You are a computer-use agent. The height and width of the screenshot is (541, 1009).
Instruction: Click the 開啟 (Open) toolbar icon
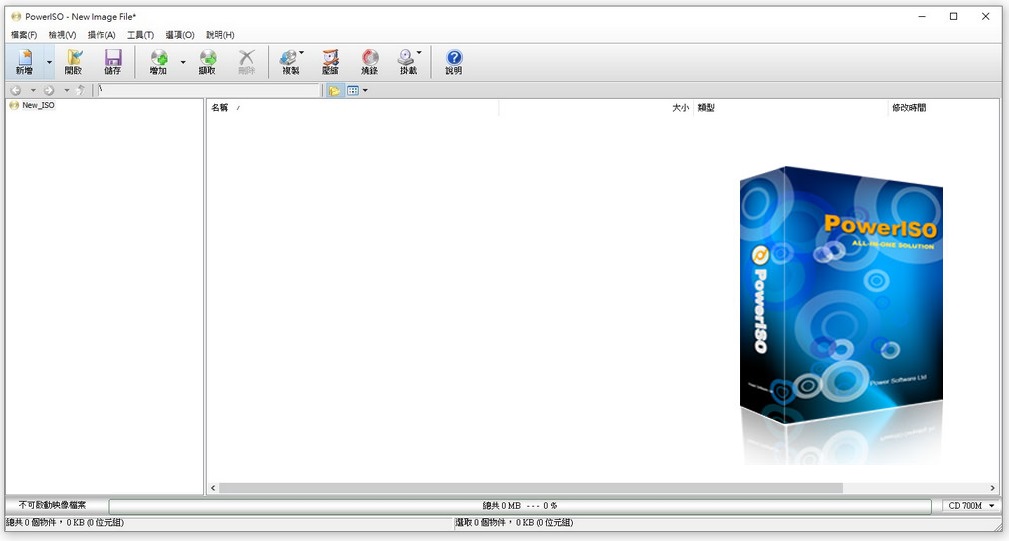[x=73, y=62]
